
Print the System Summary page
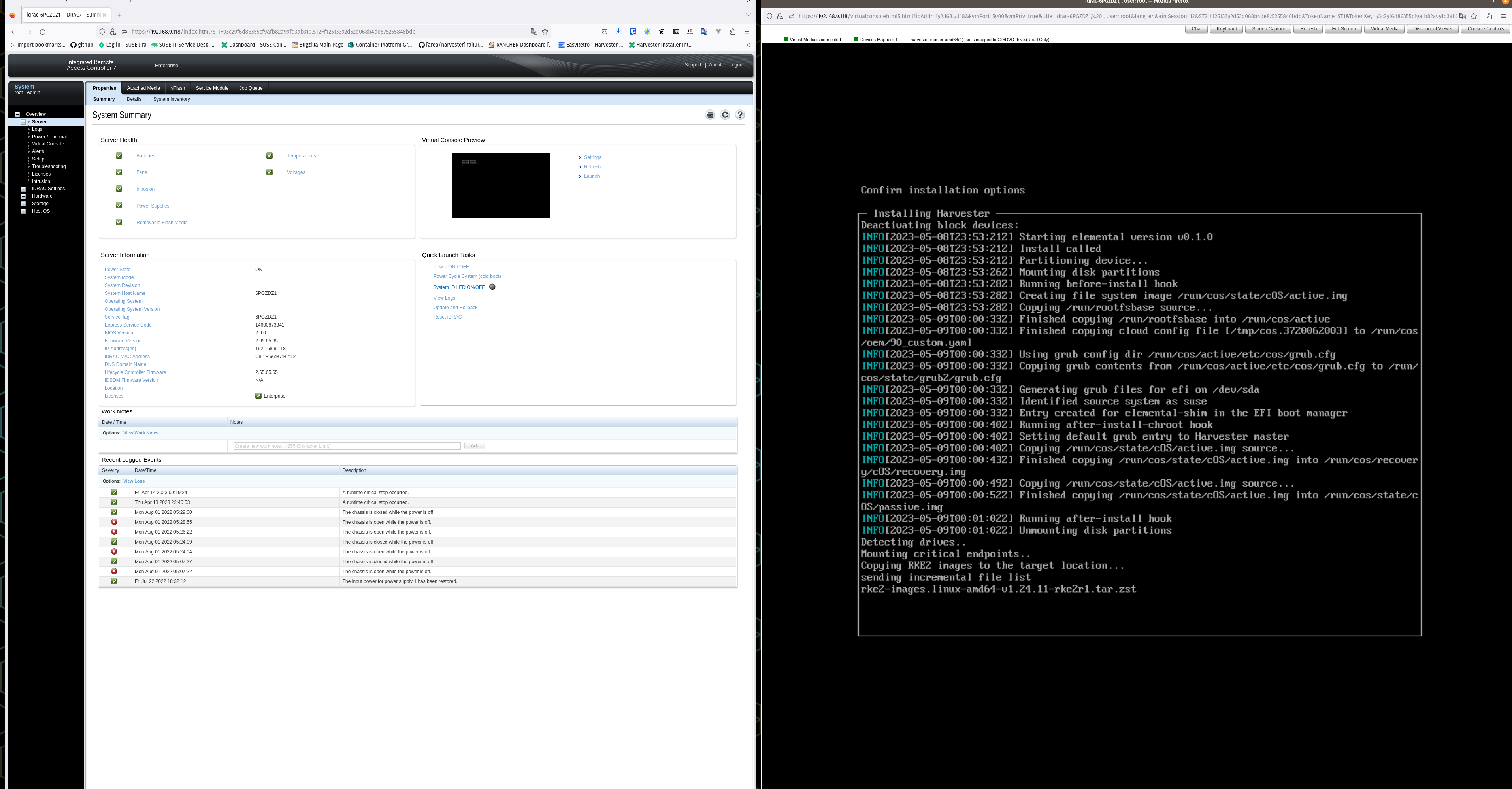click(710, 115)
